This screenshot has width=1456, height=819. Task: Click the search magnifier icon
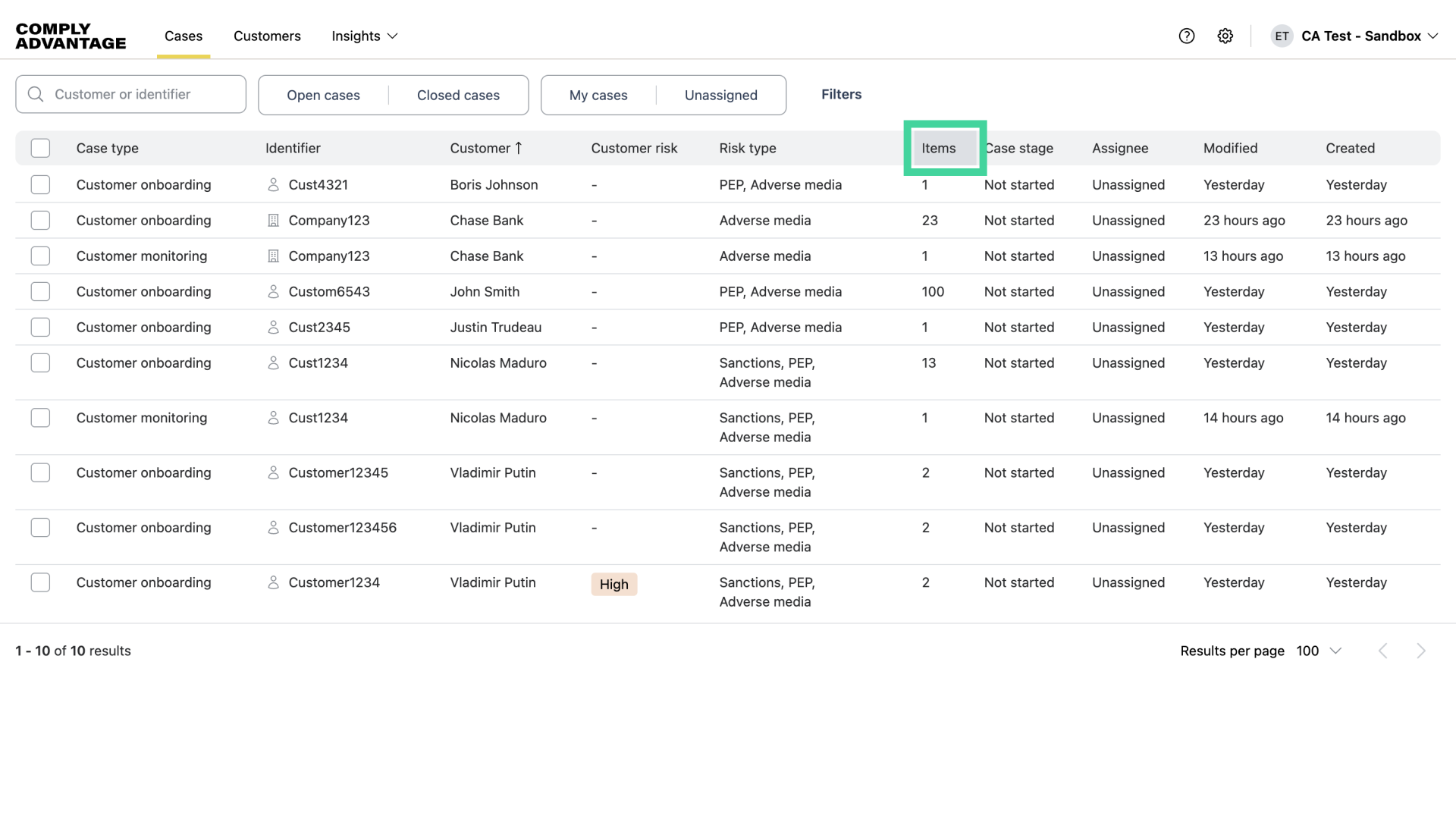(36, 94)
